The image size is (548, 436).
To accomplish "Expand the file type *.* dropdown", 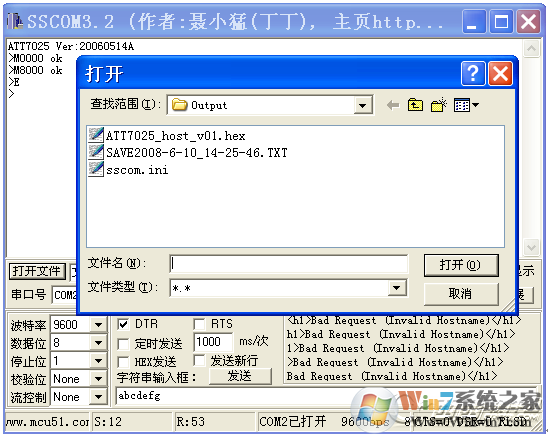I will [x=397, y=288].
